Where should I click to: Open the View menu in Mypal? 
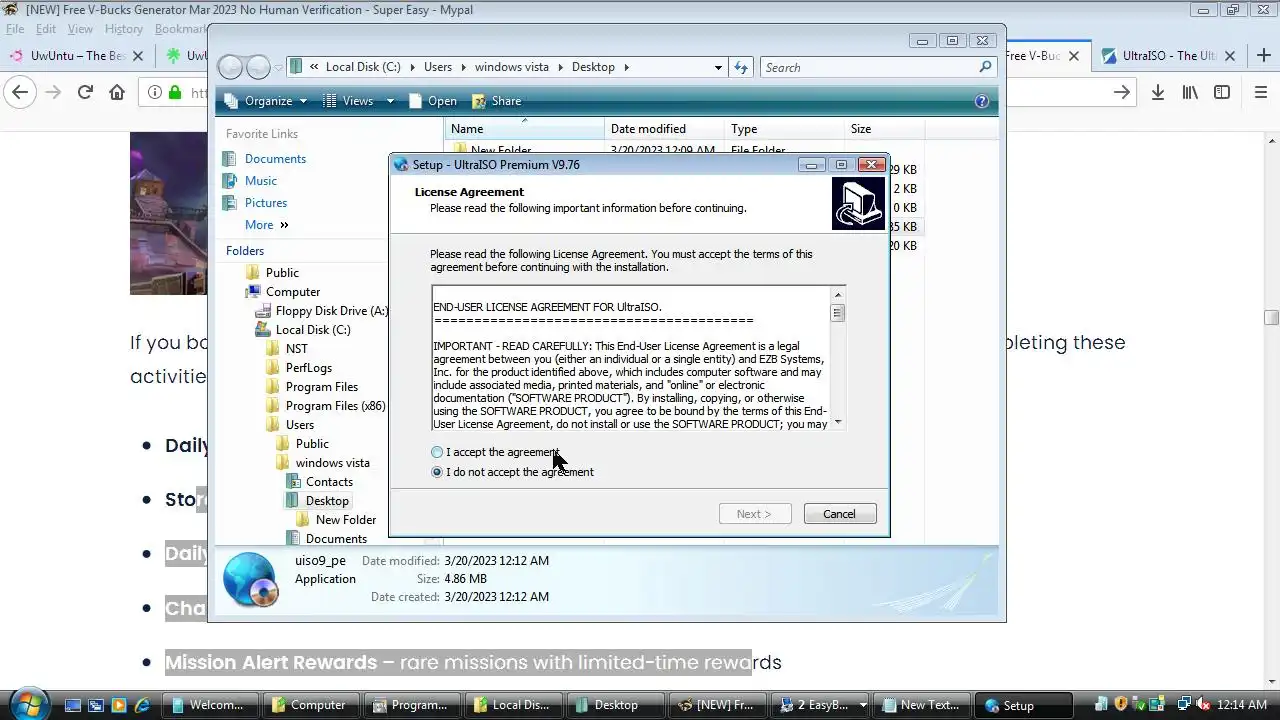pos(80,29)
